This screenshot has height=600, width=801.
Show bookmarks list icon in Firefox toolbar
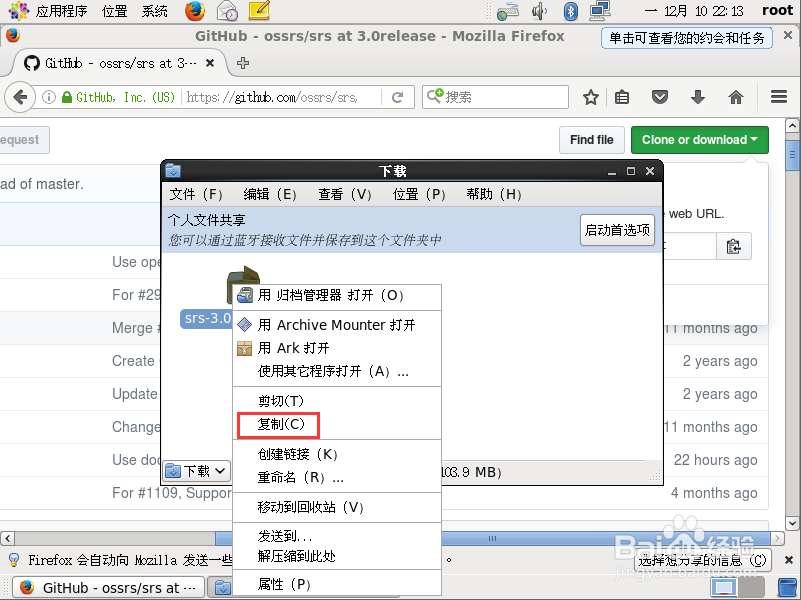coord(622,97)
